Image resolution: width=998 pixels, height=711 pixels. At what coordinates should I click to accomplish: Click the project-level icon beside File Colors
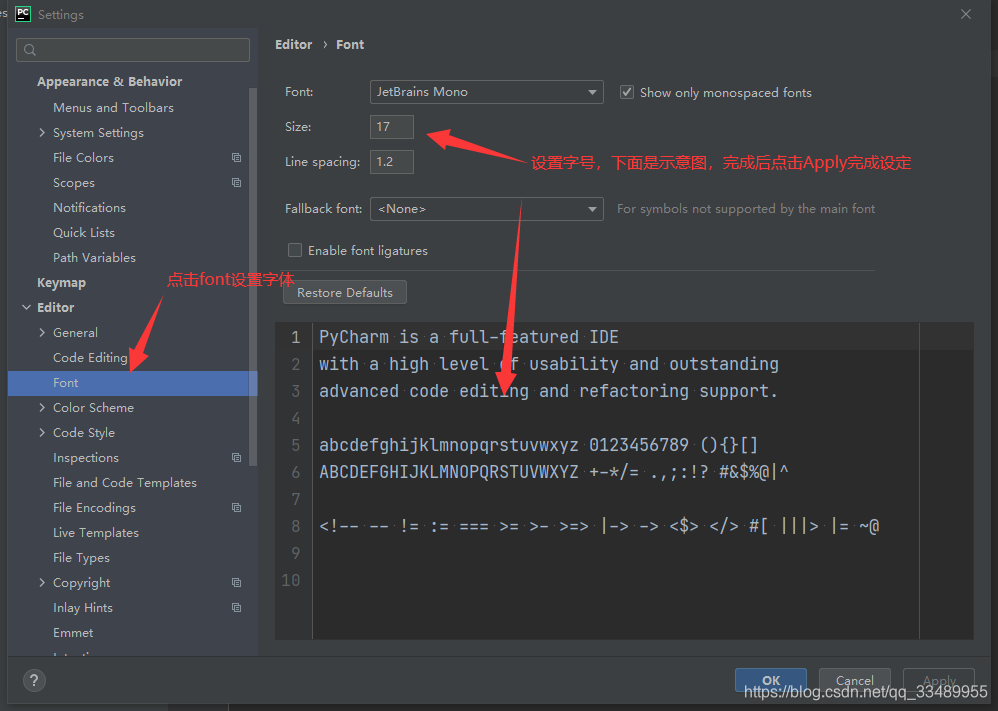236,157
